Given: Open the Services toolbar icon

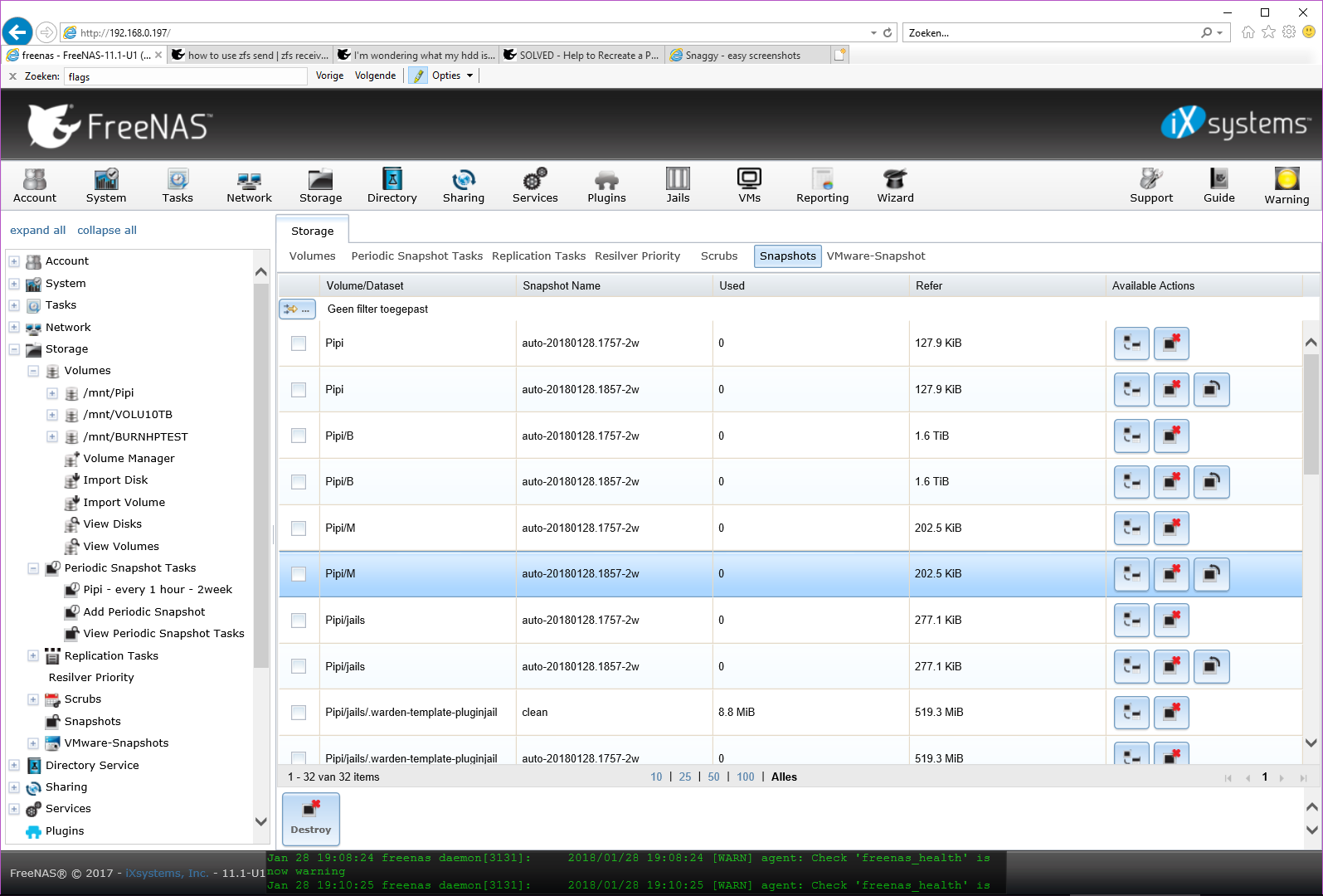Looking at the screenshot, I should [535, 186].
